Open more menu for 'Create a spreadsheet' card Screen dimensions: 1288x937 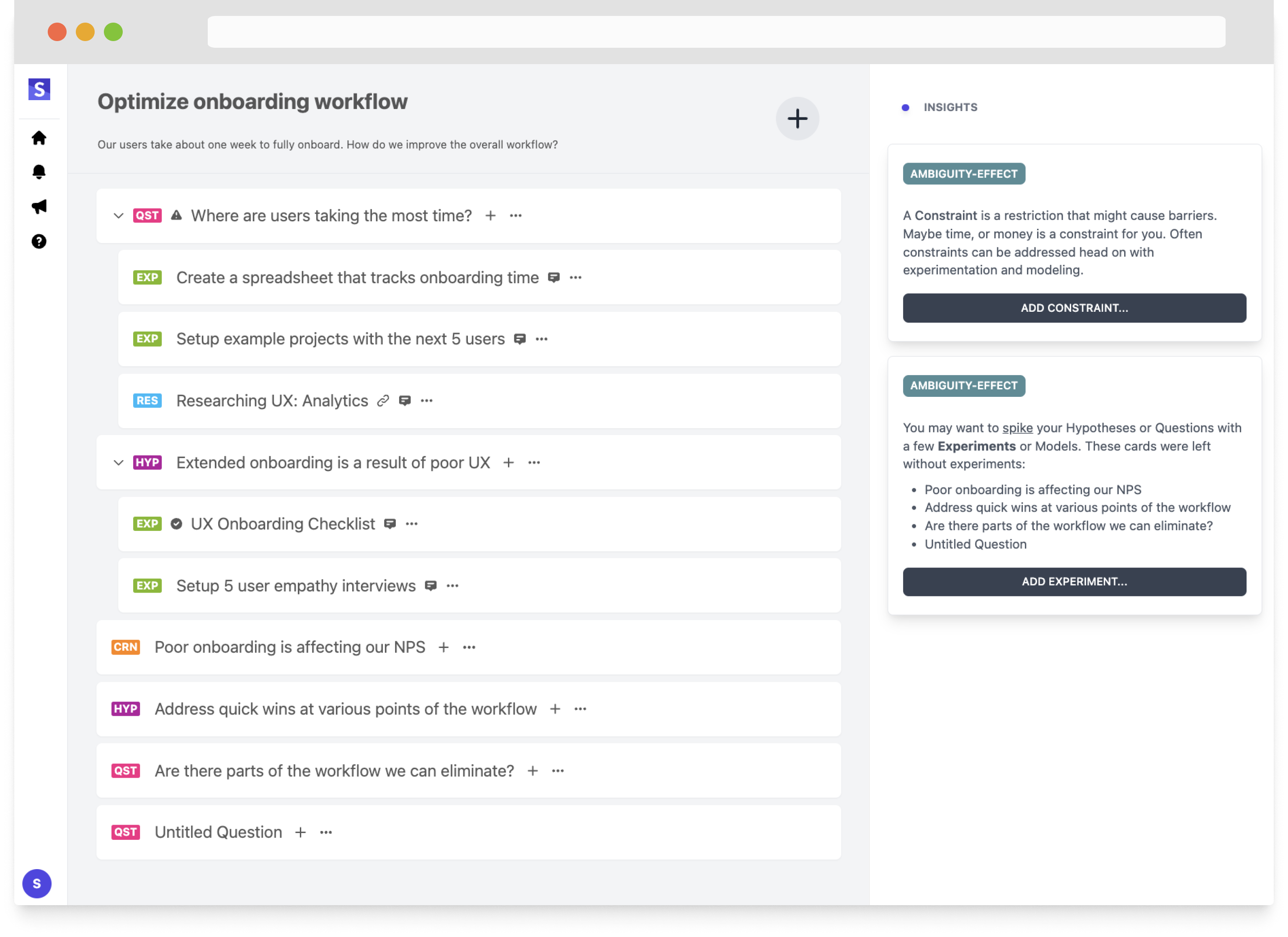pos(576,277)
